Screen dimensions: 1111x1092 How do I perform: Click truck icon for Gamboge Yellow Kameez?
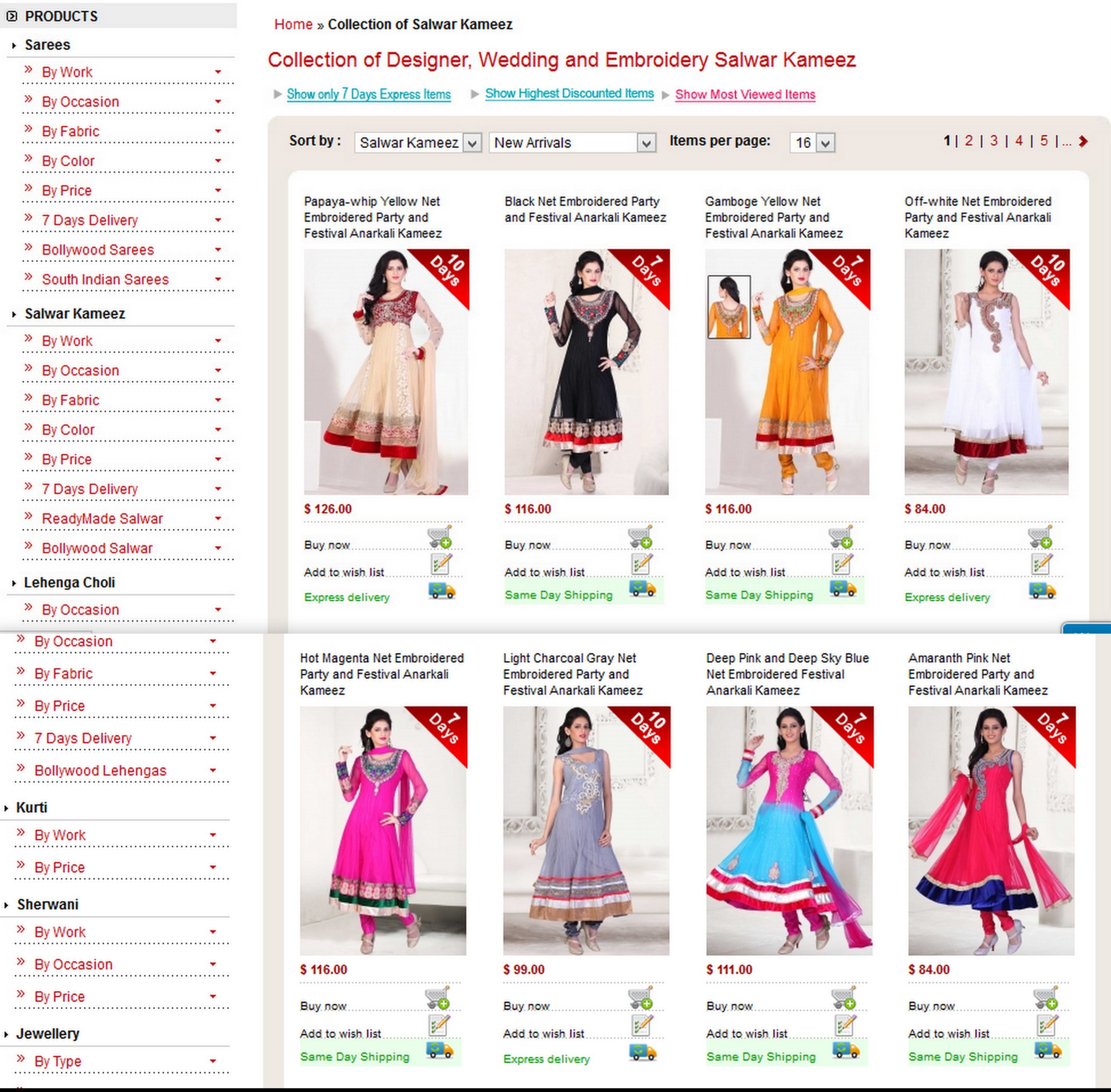coord(843,588)
